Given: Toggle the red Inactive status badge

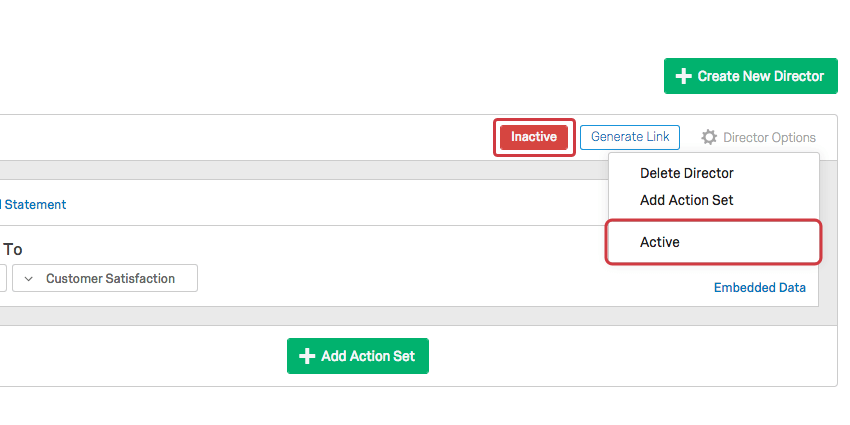Looking at the screenshot, I should [x=534, y=137].
